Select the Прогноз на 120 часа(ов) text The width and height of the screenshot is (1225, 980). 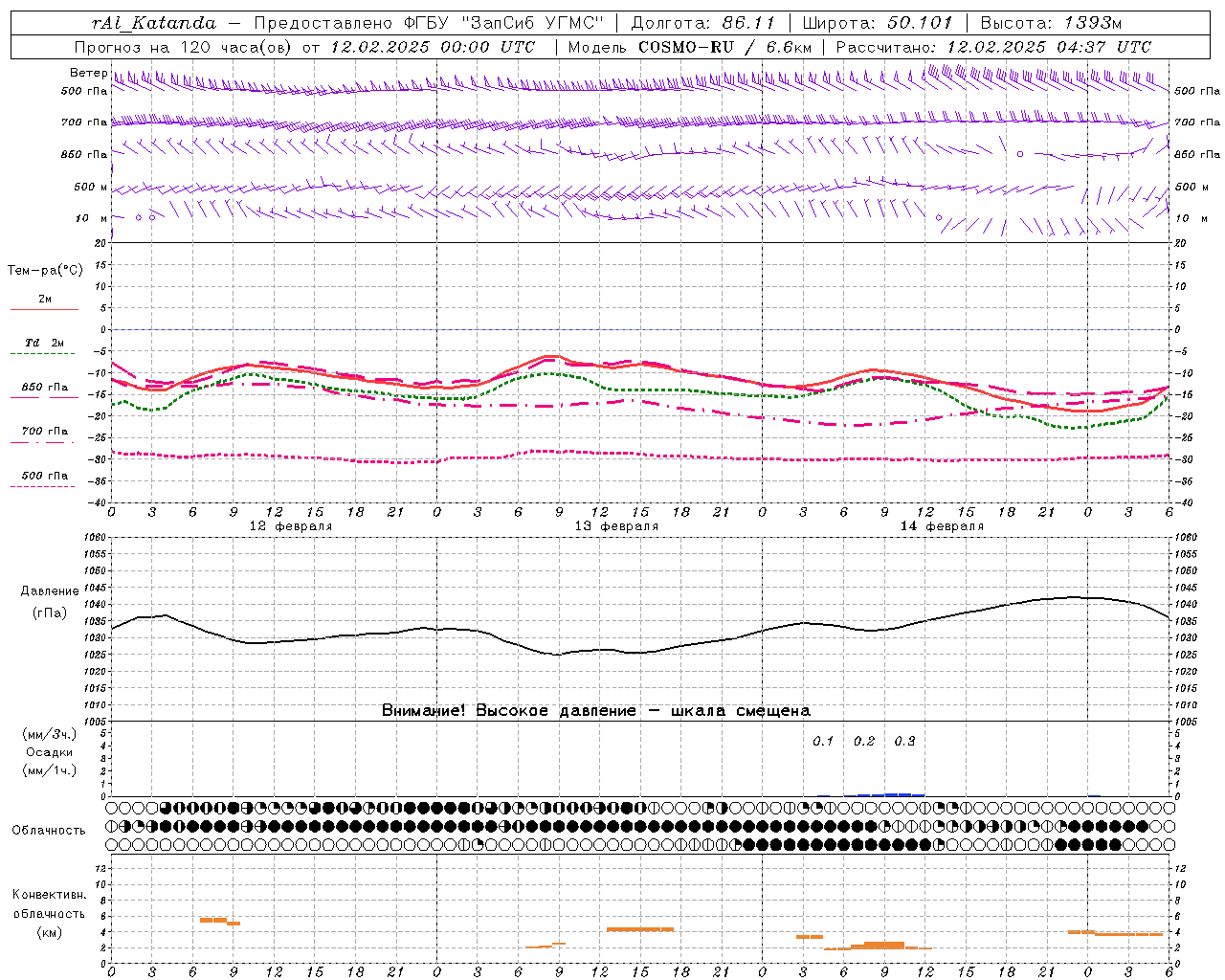pos(184,47)
